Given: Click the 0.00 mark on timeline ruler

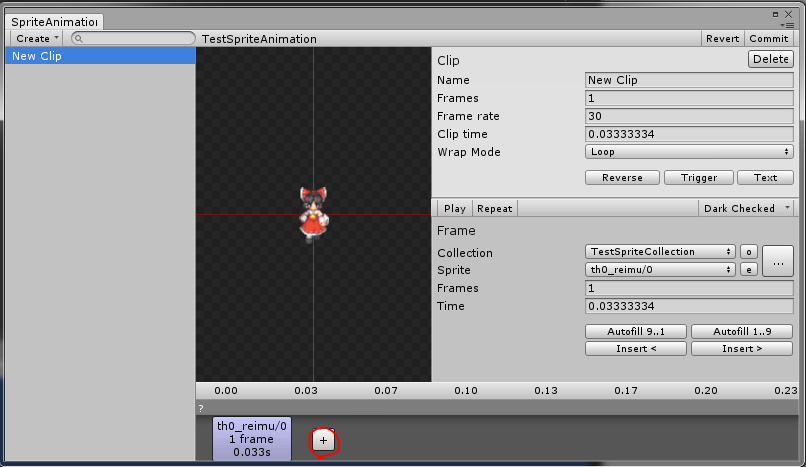Looking at the screenshot, I should point(226,390).
